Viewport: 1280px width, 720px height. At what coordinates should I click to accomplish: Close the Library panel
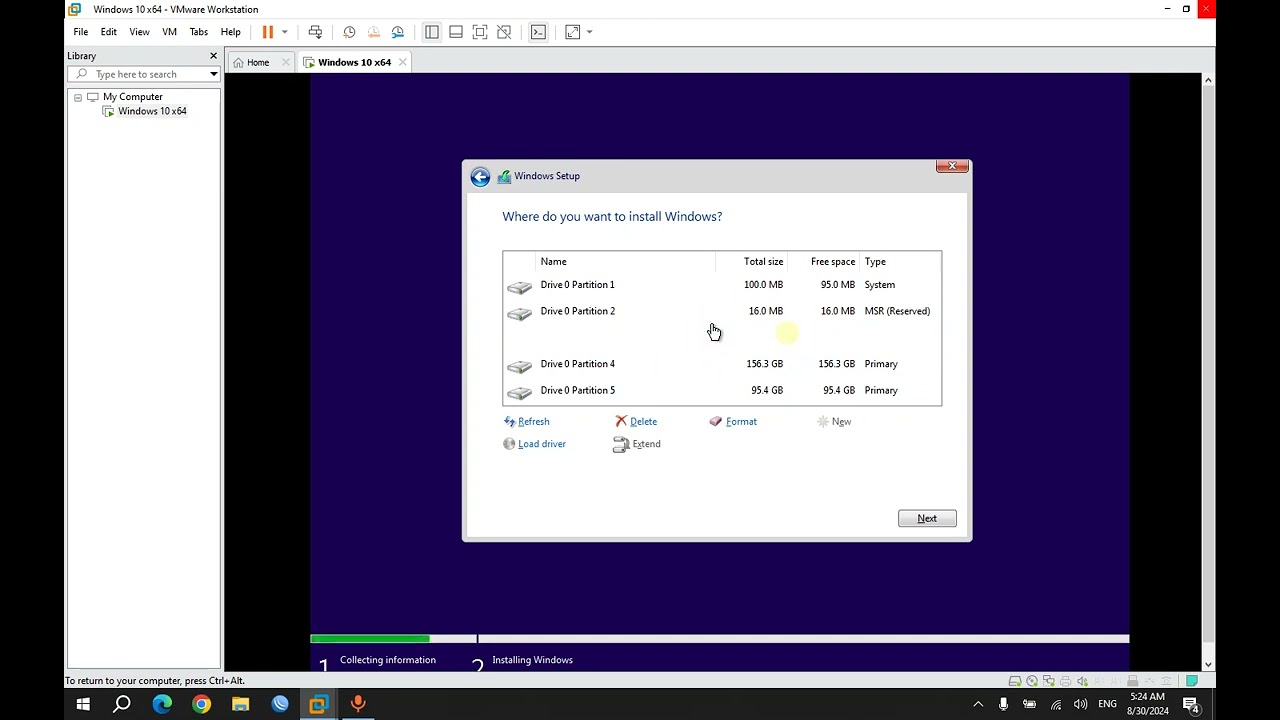pyautogui.click(x=213, y=56)
